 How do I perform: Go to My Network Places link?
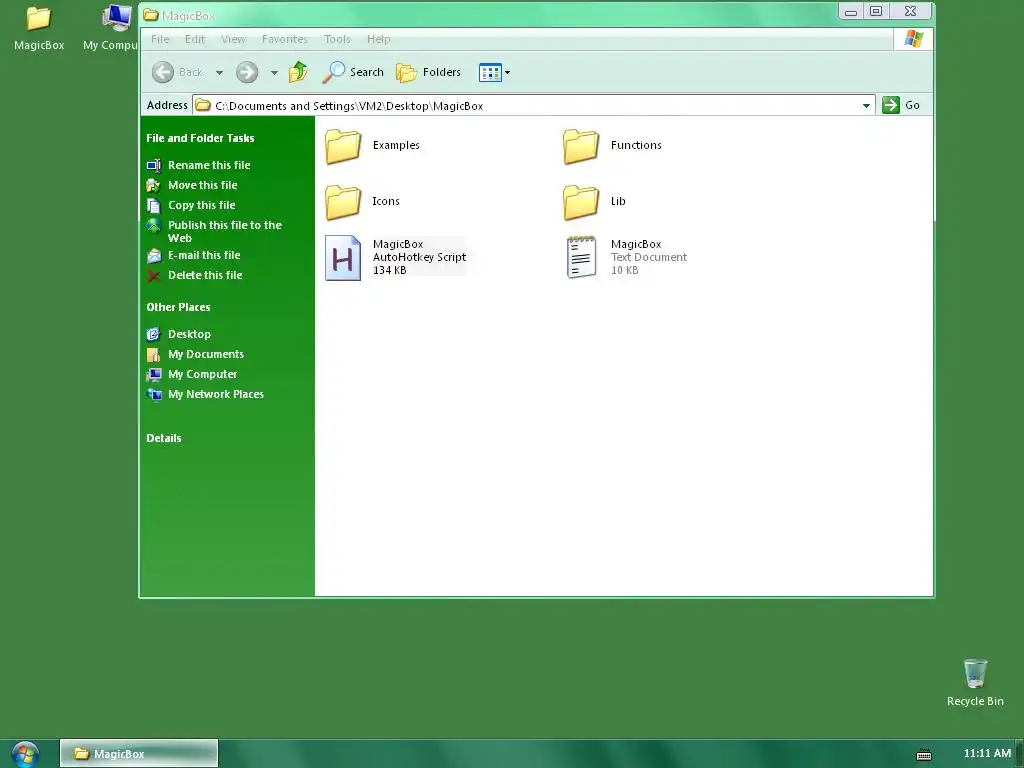click(216, 394)
